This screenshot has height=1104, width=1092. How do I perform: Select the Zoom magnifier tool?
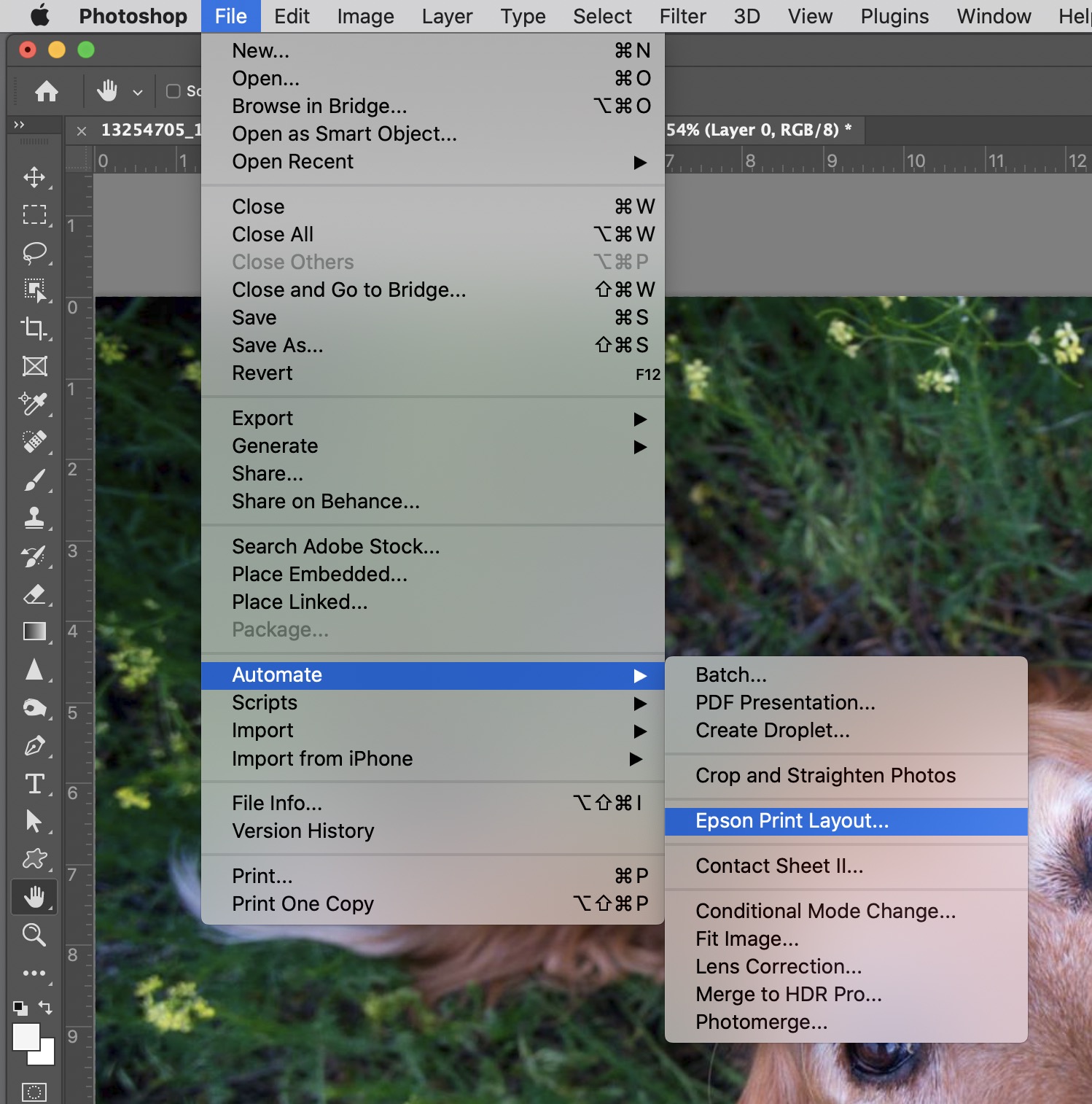(34, 934)
